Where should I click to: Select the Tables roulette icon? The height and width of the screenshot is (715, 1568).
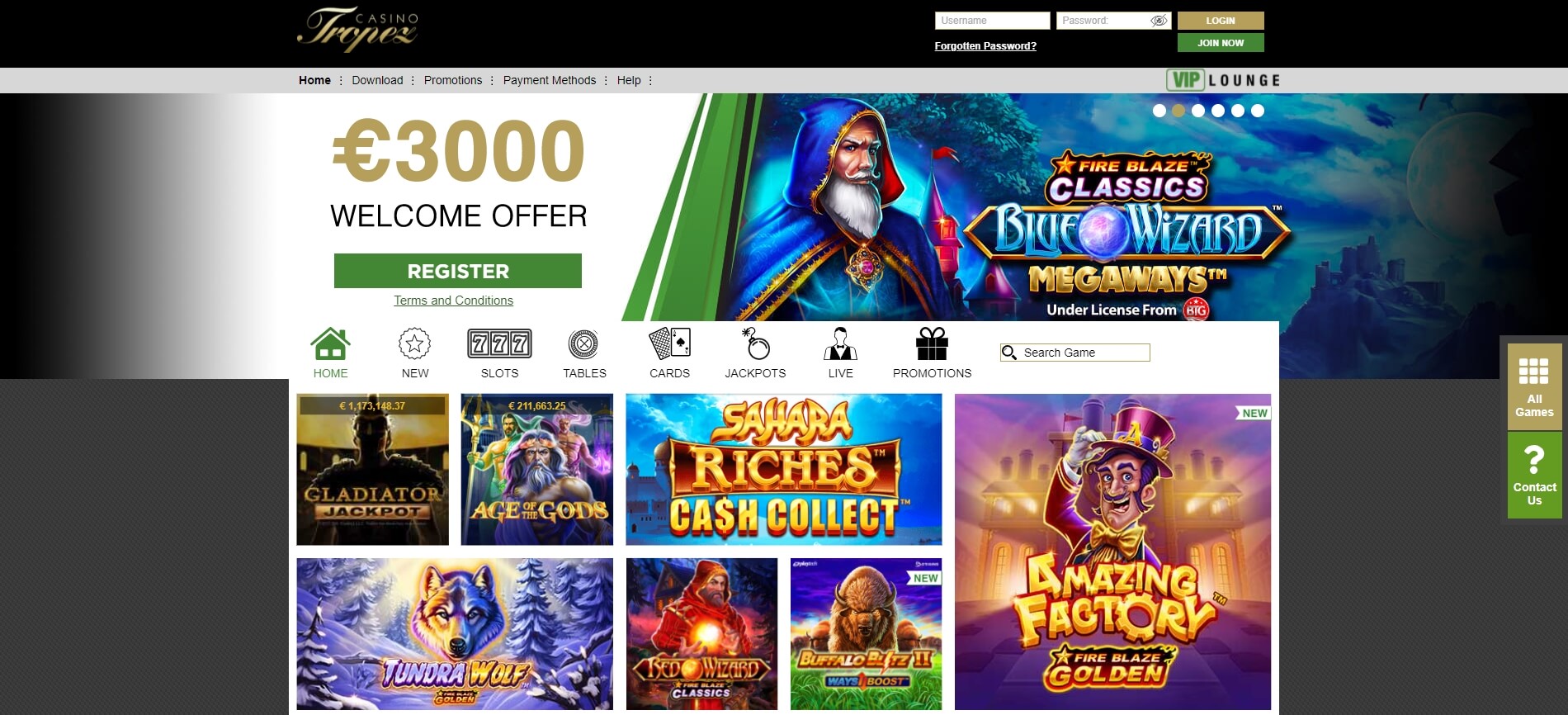(583, 343)
